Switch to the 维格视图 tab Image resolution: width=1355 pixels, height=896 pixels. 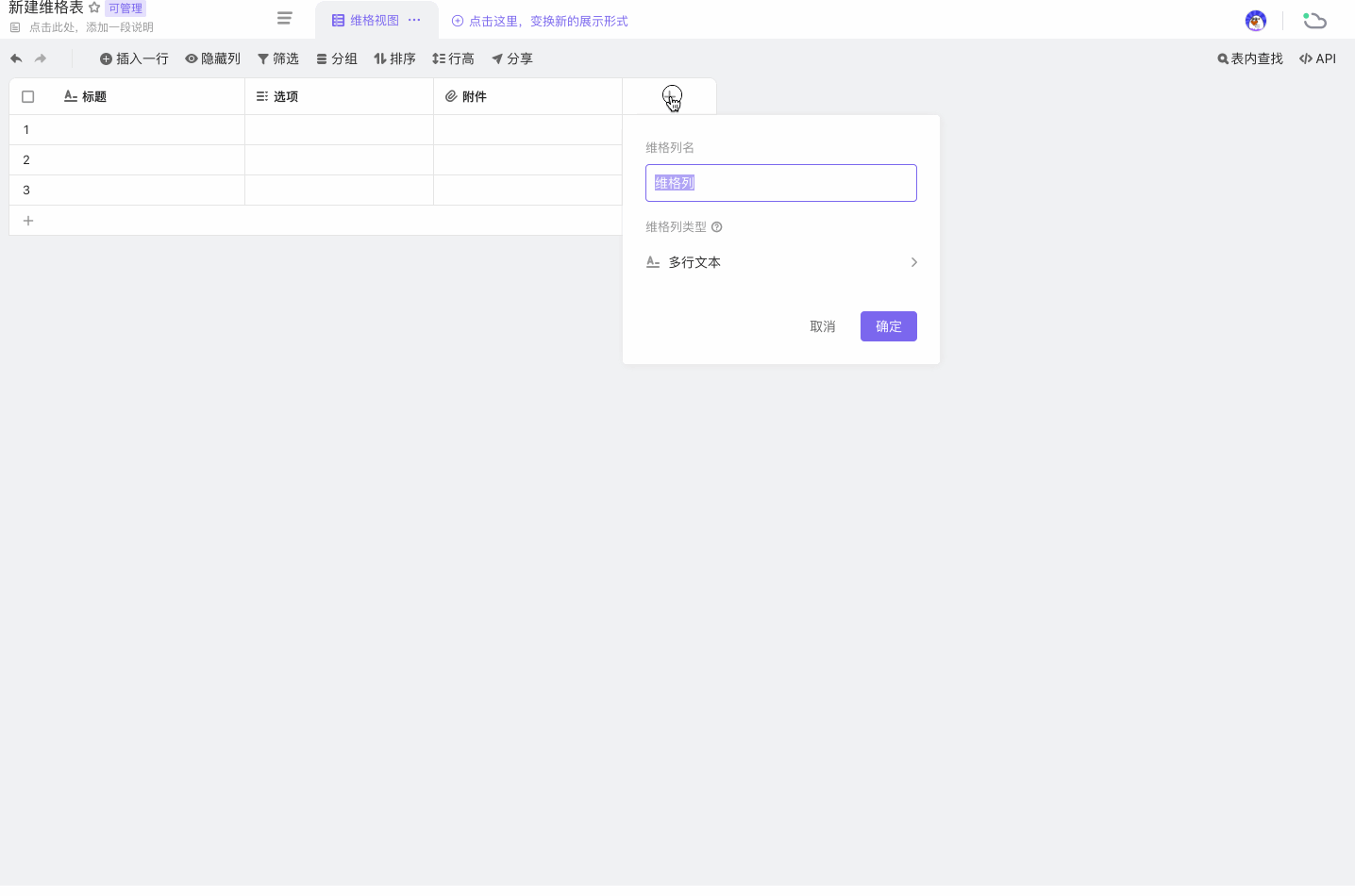366,20
